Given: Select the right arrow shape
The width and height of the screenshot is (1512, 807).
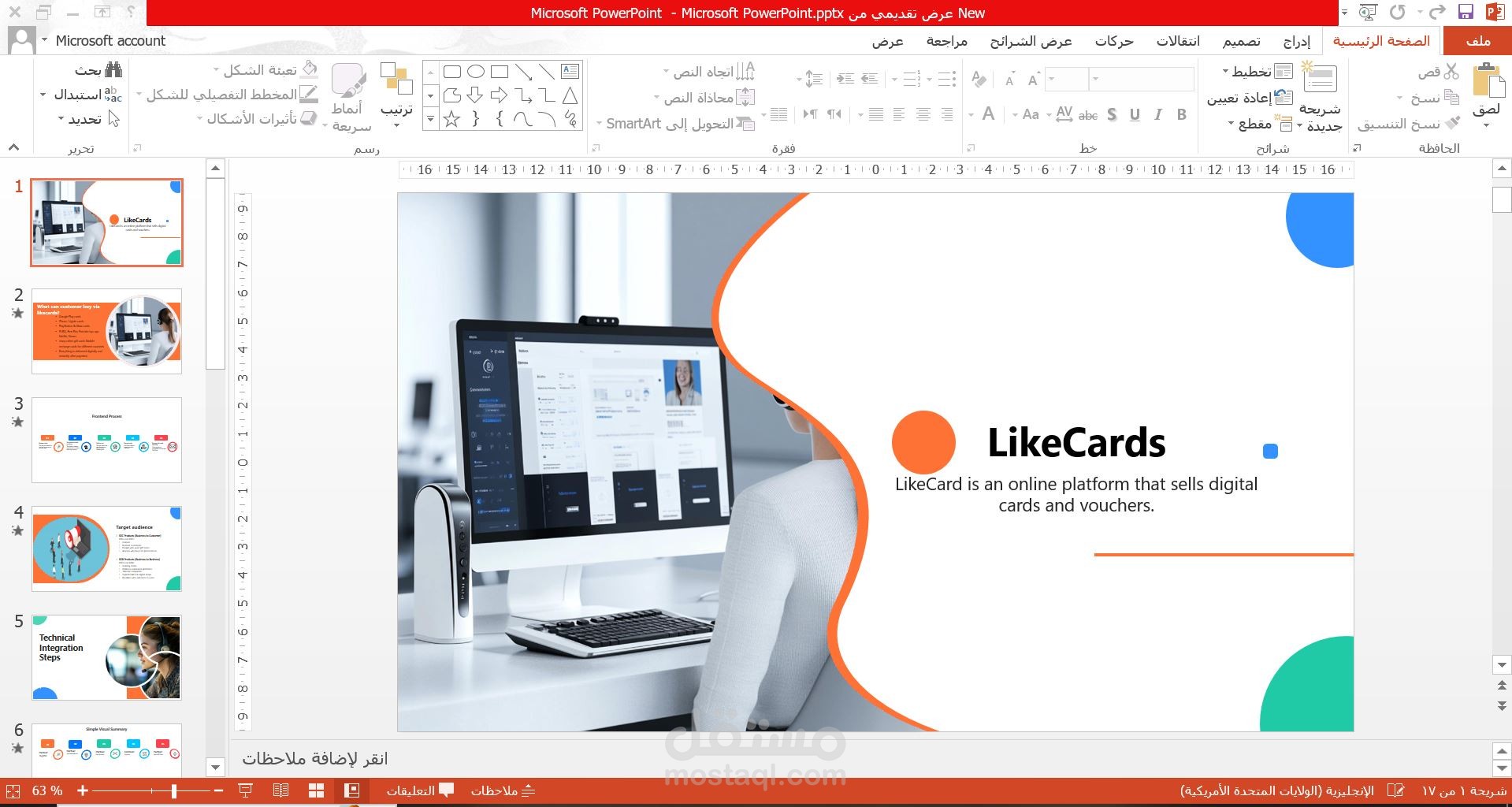Looking at the screenshot, I should 499,95.
